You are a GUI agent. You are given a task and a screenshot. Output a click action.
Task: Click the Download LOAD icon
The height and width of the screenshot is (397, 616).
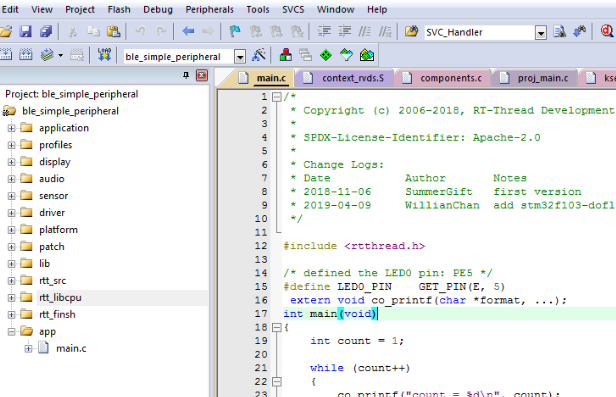(x=104, y=55)
